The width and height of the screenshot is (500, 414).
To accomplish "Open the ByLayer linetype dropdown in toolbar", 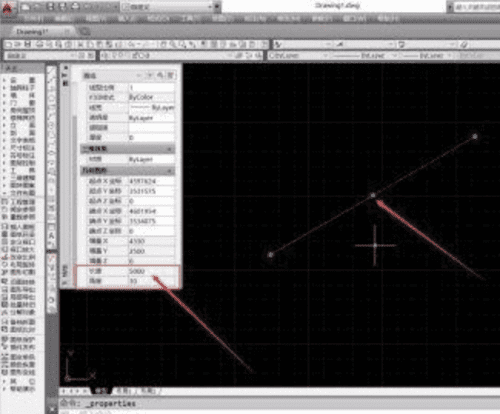I will point(362,56).
